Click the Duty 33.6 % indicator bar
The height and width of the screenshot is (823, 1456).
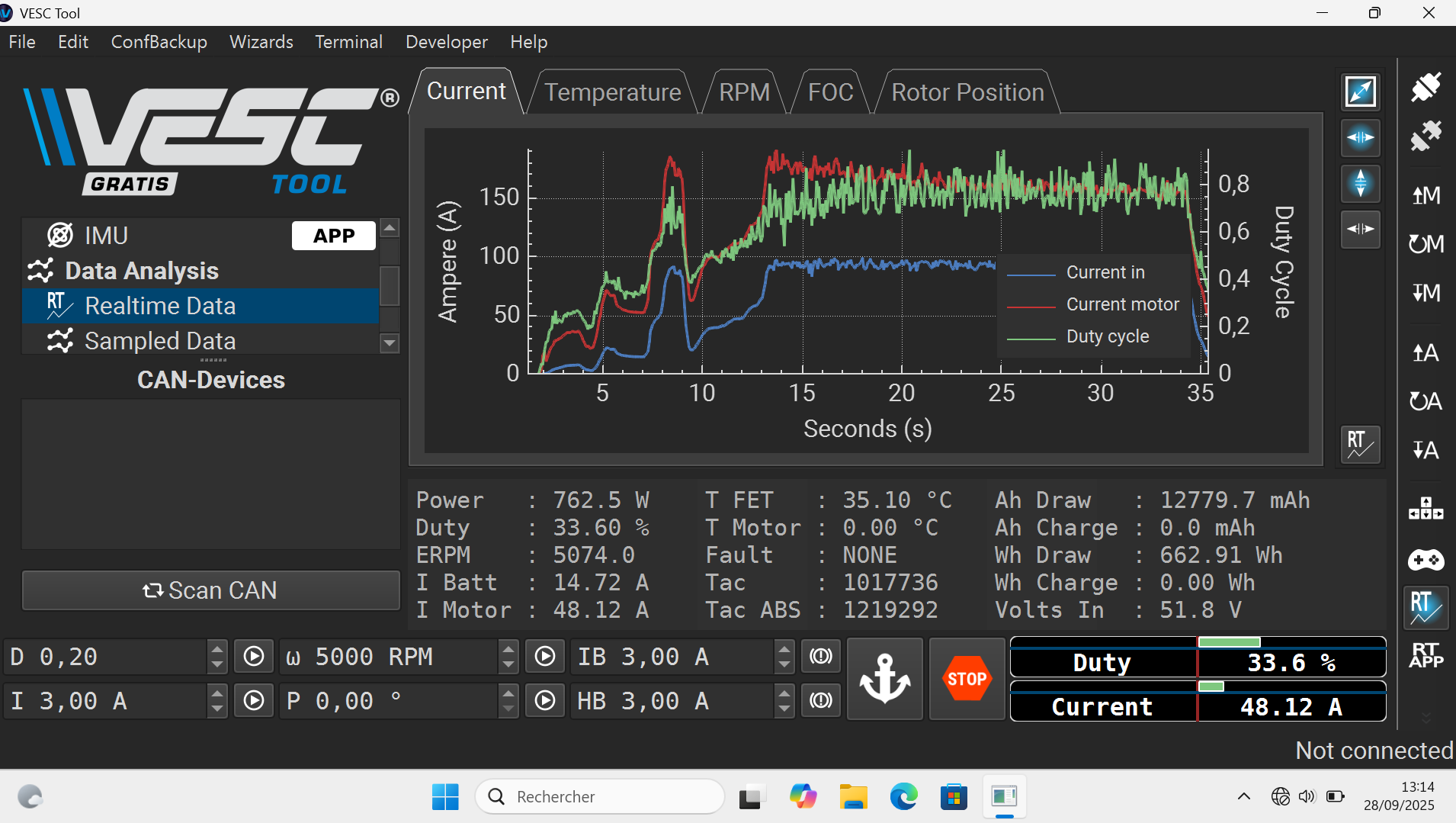pyautogui.click(x=1198, y=657)
